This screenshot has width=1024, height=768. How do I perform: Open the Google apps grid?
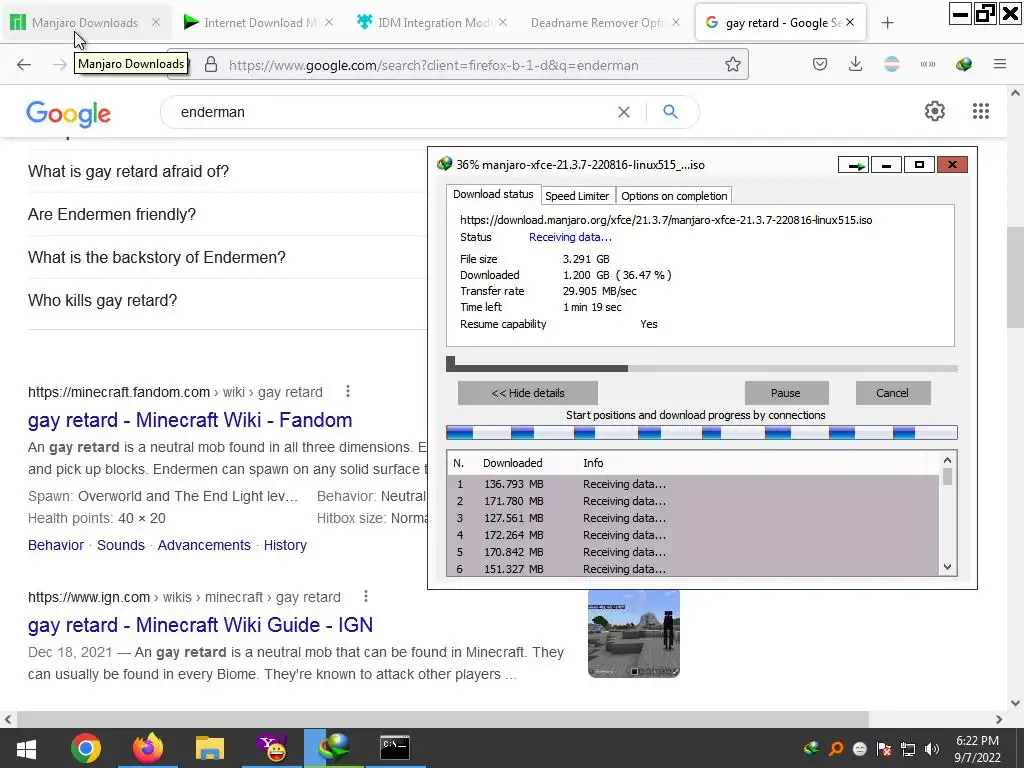(980, 111)
